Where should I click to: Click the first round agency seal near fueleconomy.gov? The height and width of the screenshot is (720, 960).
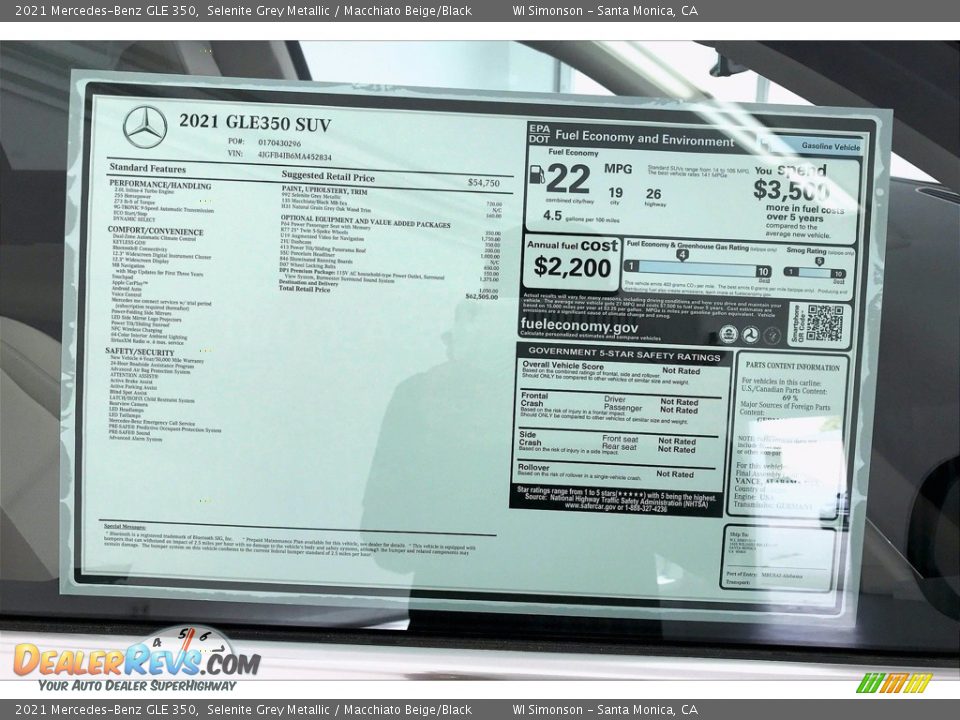[x=727, y=334]
